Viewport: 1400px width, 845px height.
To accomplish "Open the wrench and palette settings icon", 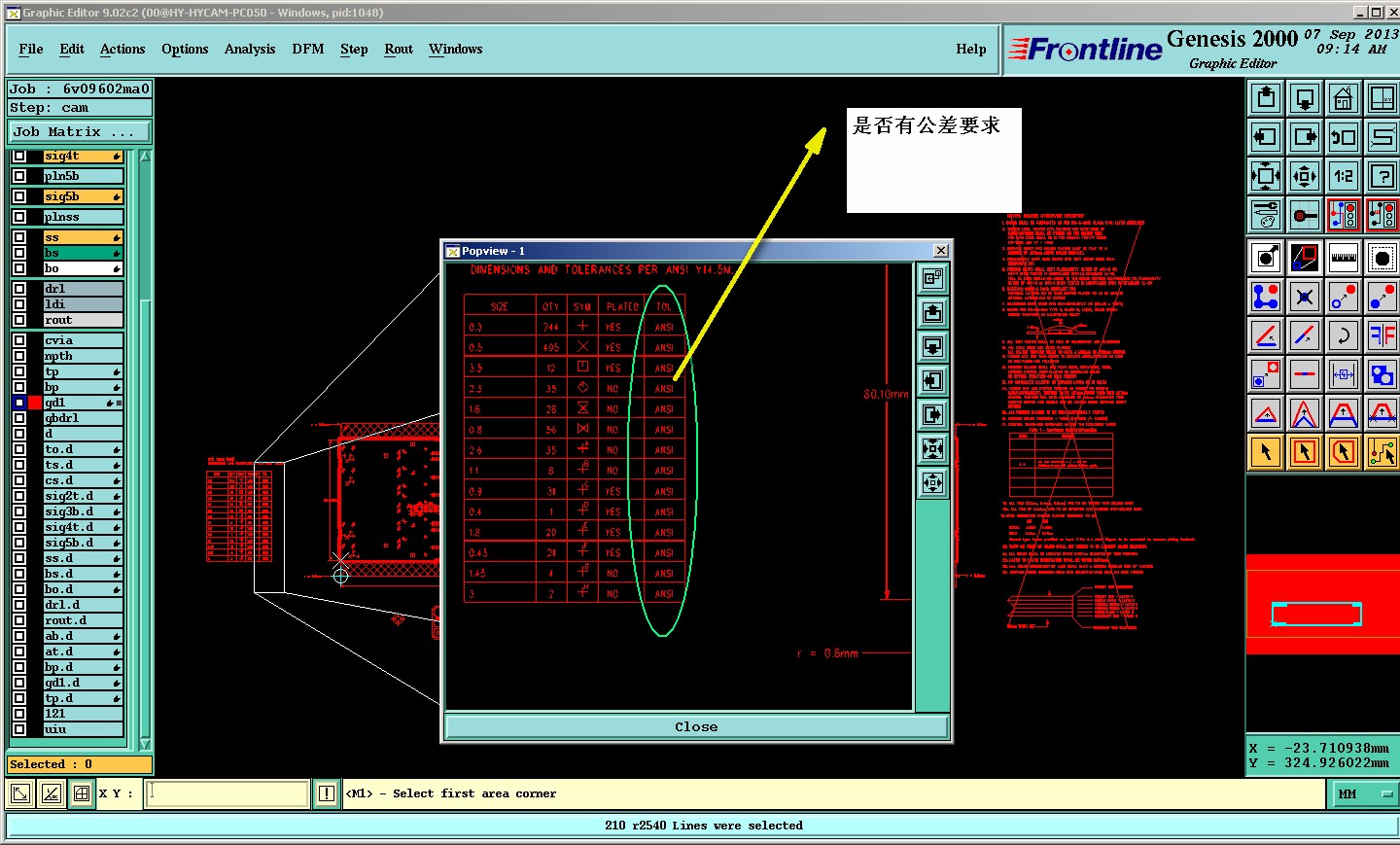I will [1266, 215].
